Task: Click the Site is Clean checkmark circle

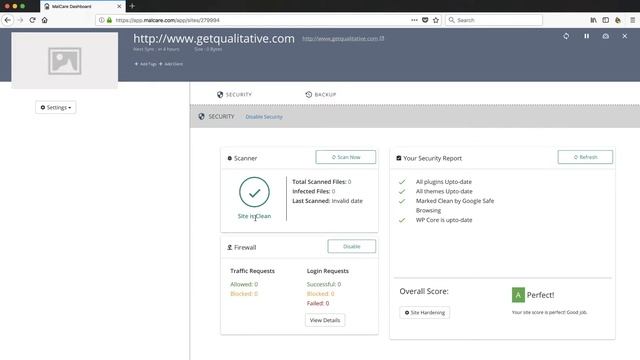Action: (x=254, y=192)
